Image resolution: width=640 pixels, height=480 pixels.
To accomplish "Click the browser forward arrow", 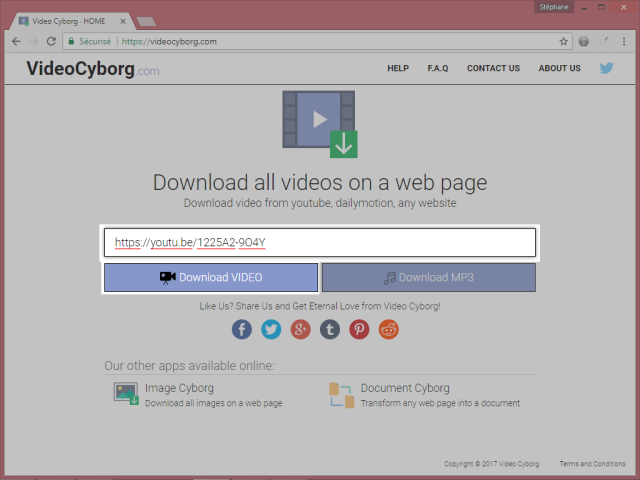I will [34, 41].
